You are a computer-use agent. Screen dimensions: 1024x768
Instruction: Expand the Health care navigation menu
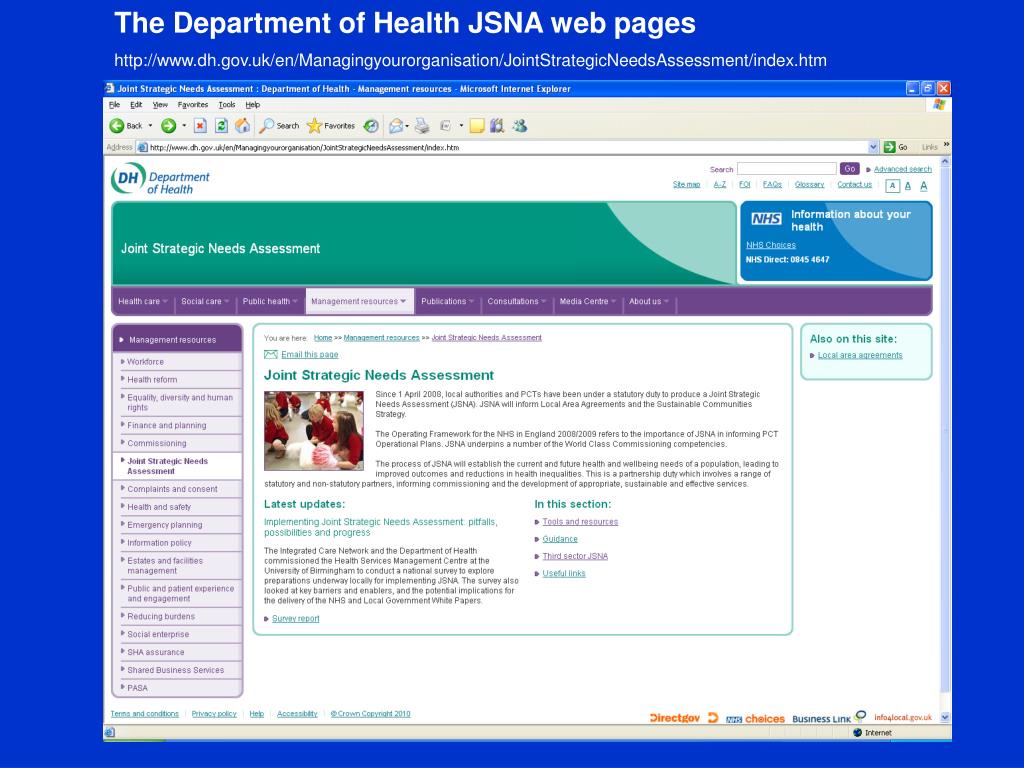142,301
